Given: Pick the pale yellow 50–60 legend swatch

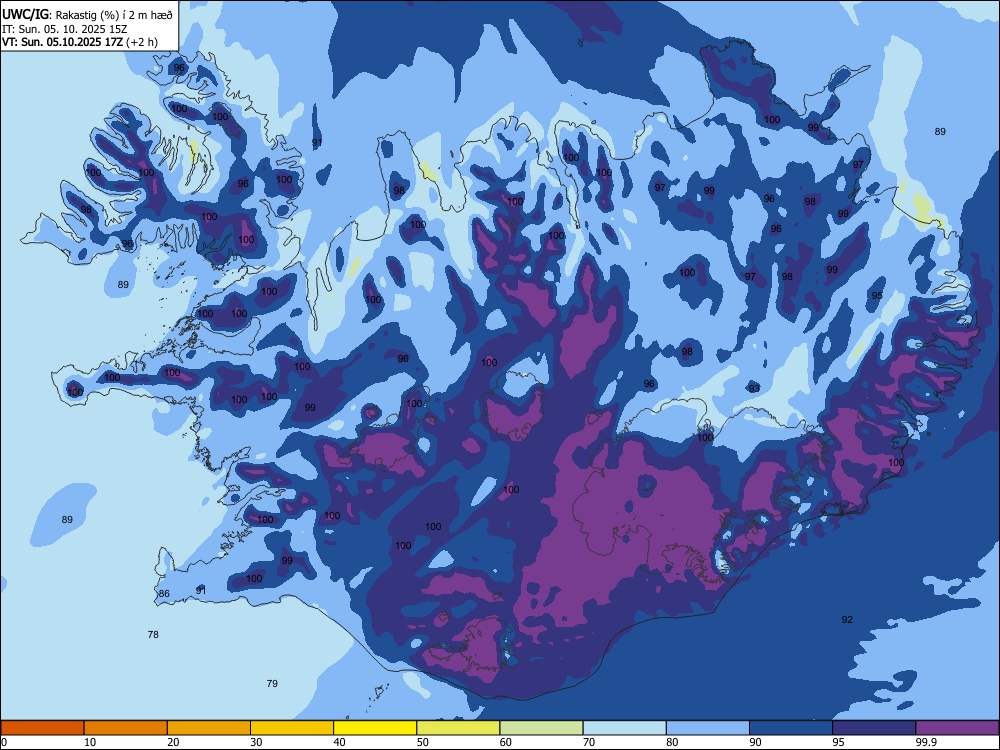Looking at the screenshot, I should (x=458, y=728).
